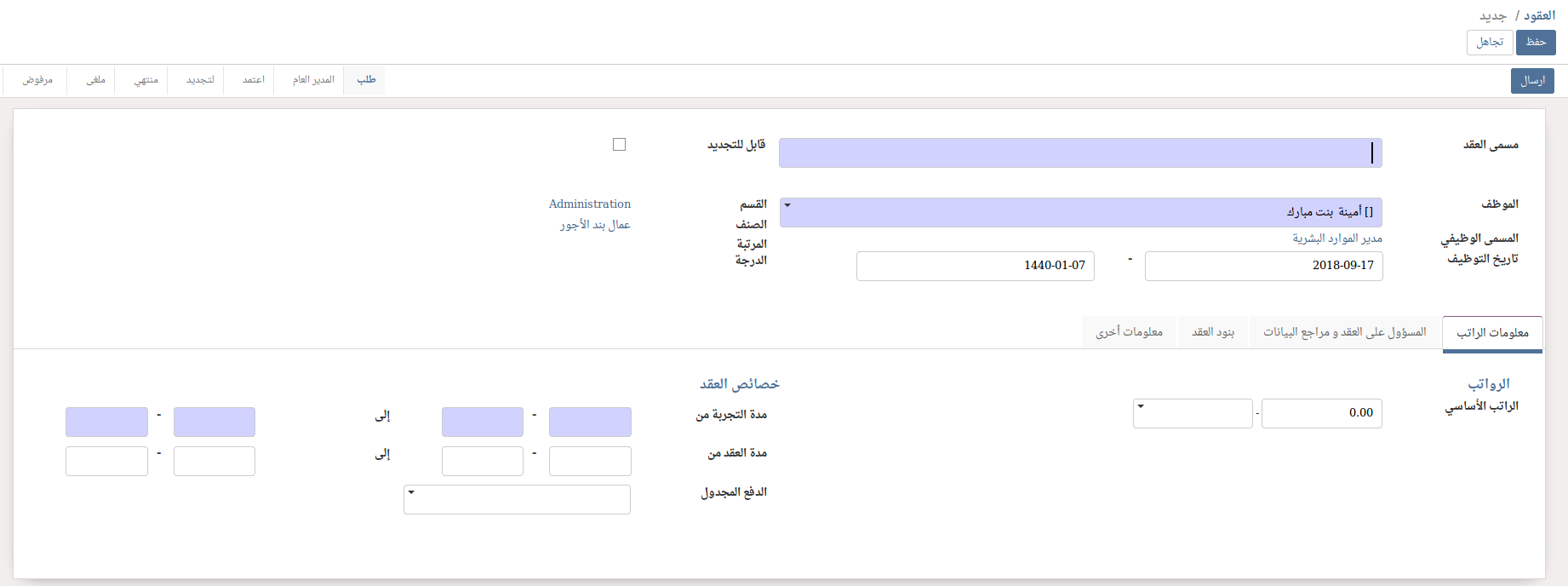Viewport: 1568px width, 586px height.
Task: Open the Administration department link
Action: (589, 204)
